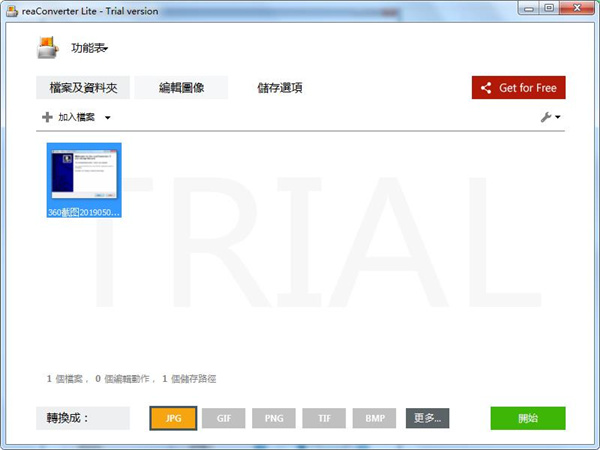Click the plus icon to add files
The image size is (600, 450).
click(x=47, y=117)
